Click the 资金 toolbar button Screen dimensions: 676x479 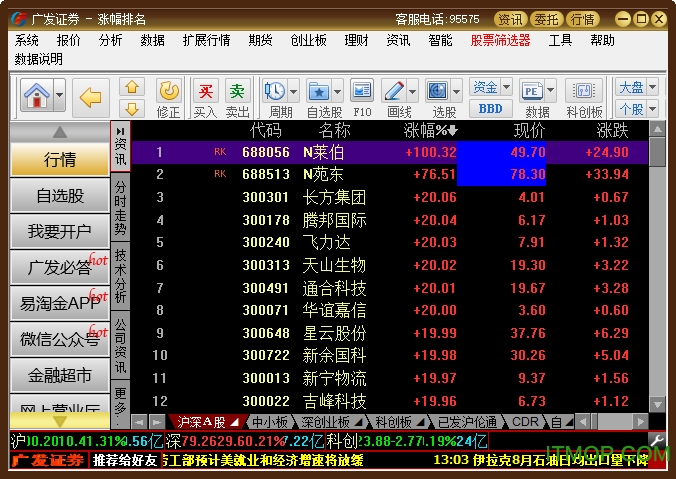485,87
